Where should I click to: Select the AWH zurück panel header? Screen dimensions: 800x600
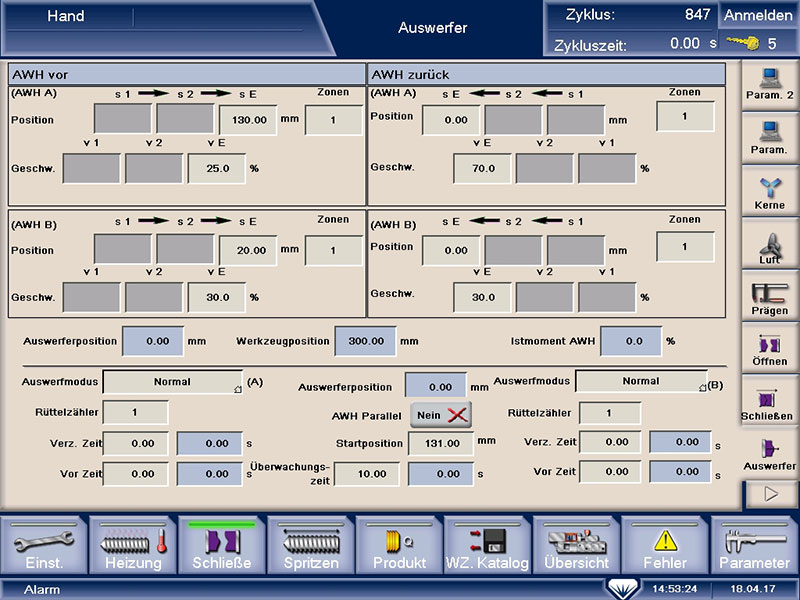pos(546,74)
